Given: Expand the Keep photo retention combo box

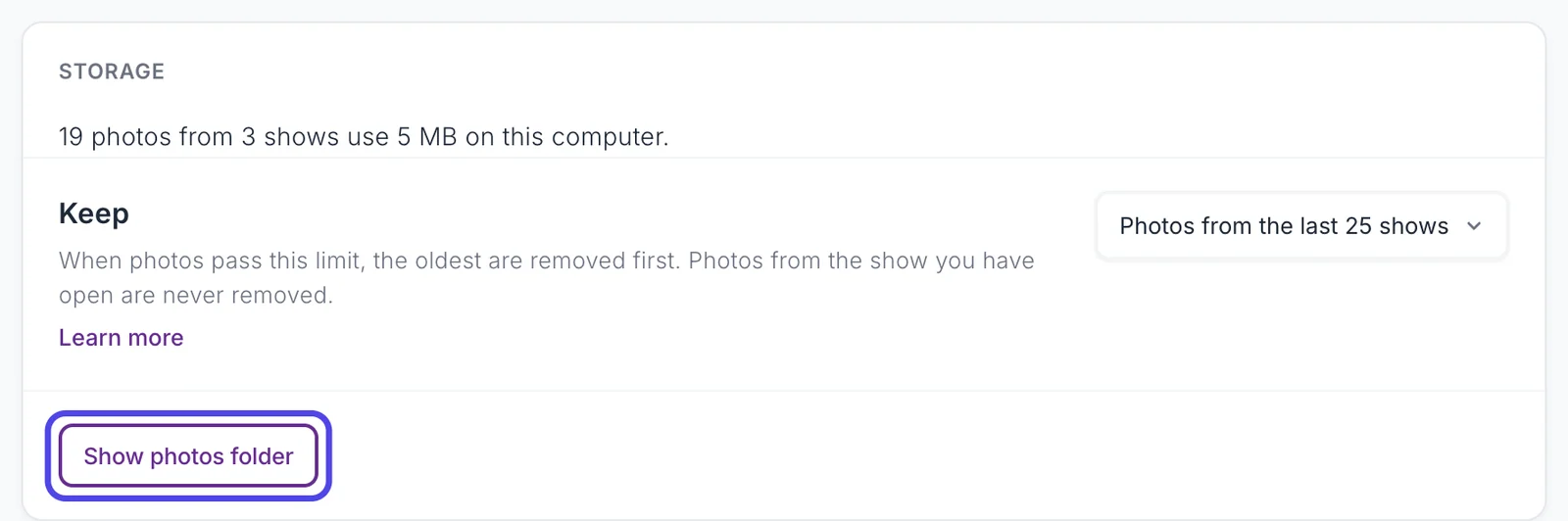Looking at the screenshot, I should [1301, 226].
